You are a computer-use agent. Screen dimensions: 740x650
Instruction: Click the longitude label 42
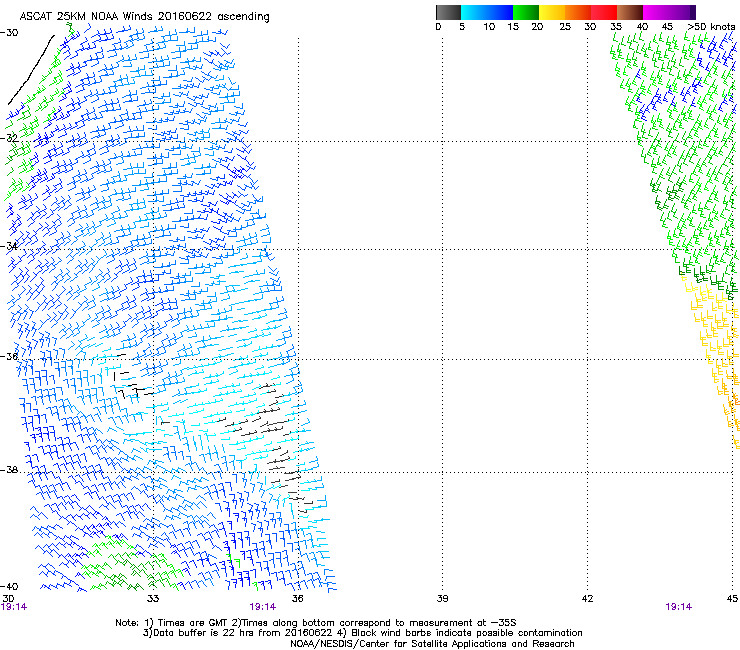587,599
